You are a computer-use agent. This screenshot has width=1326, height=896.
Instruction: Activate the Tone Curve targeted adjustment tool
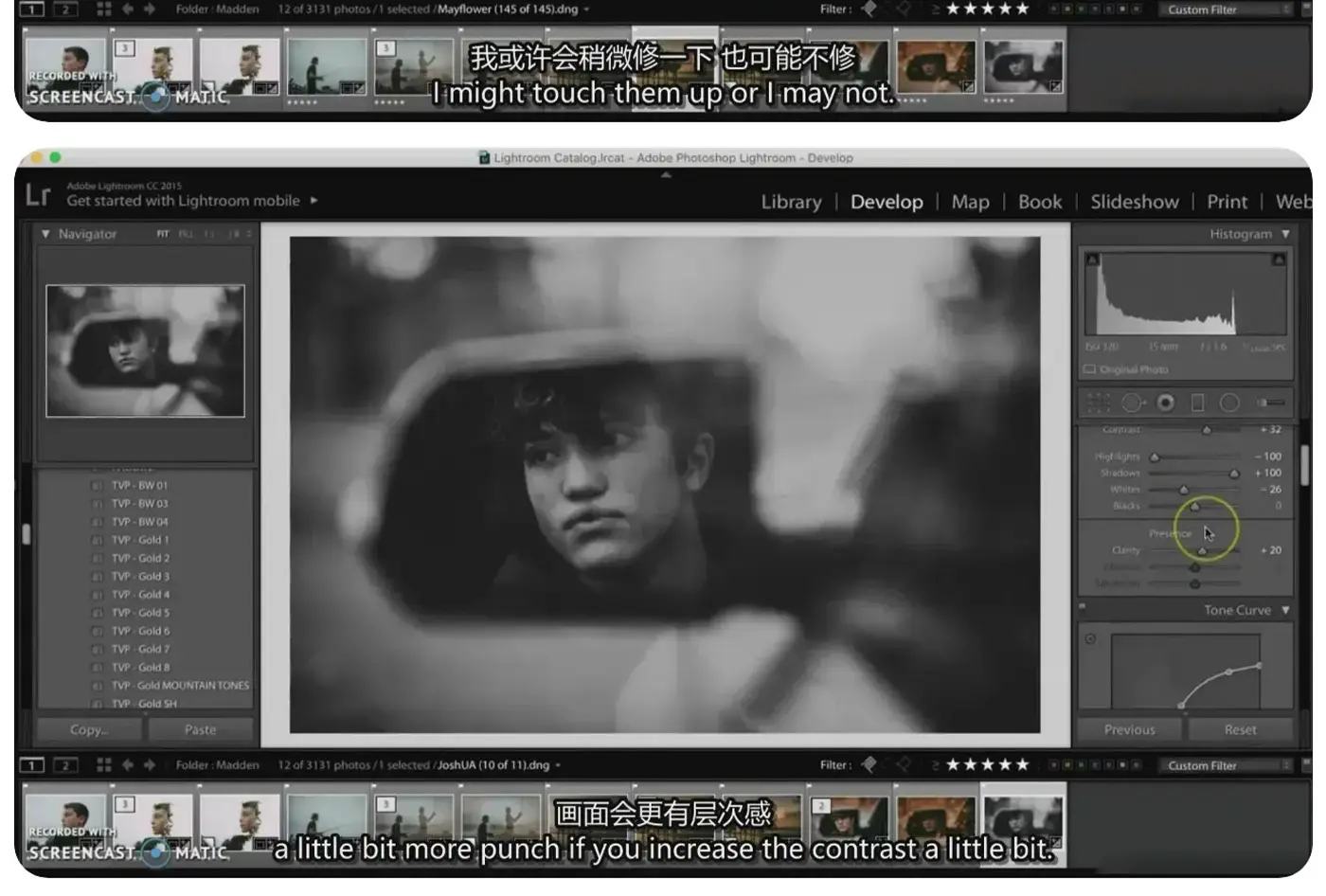[x=1091, y=639]
